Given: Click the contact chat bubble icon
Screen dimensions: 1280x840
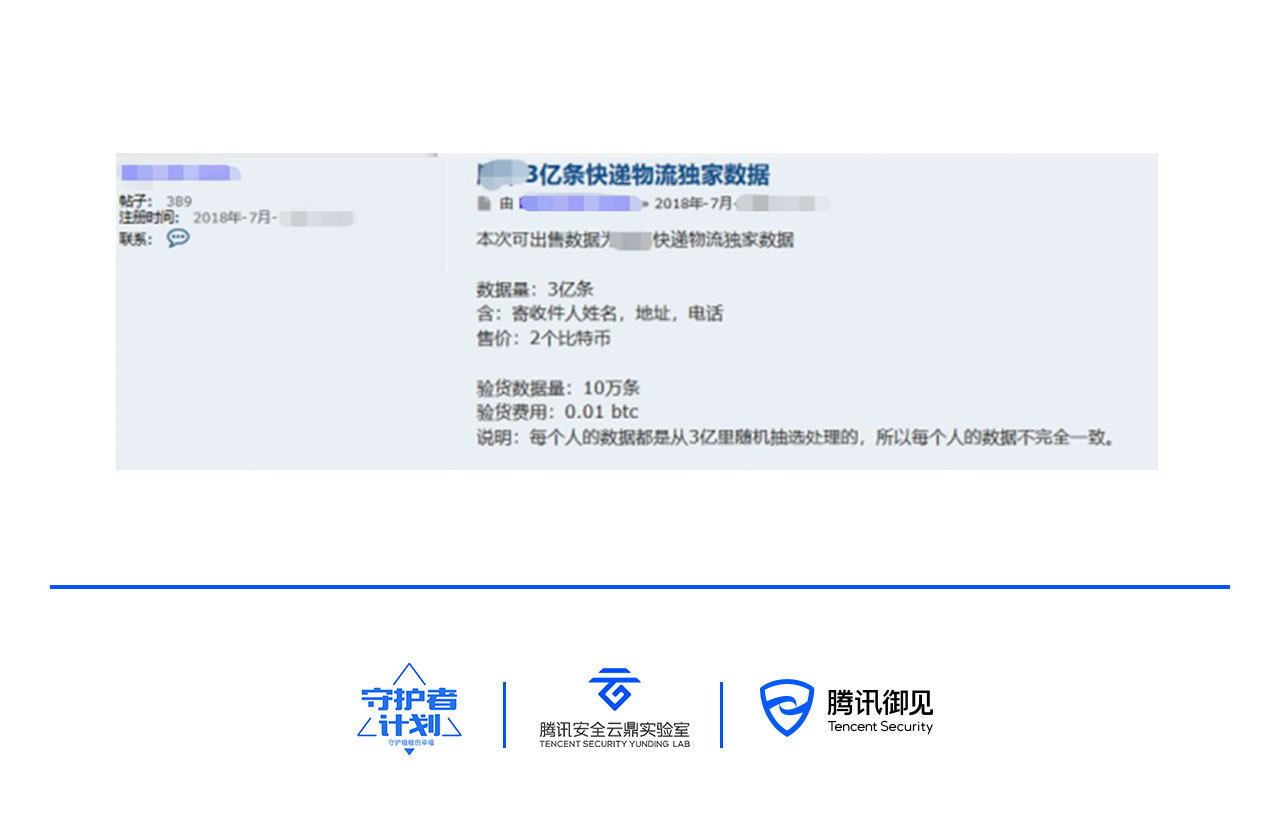Looking at the screenshot, I should tap(178, 238).
